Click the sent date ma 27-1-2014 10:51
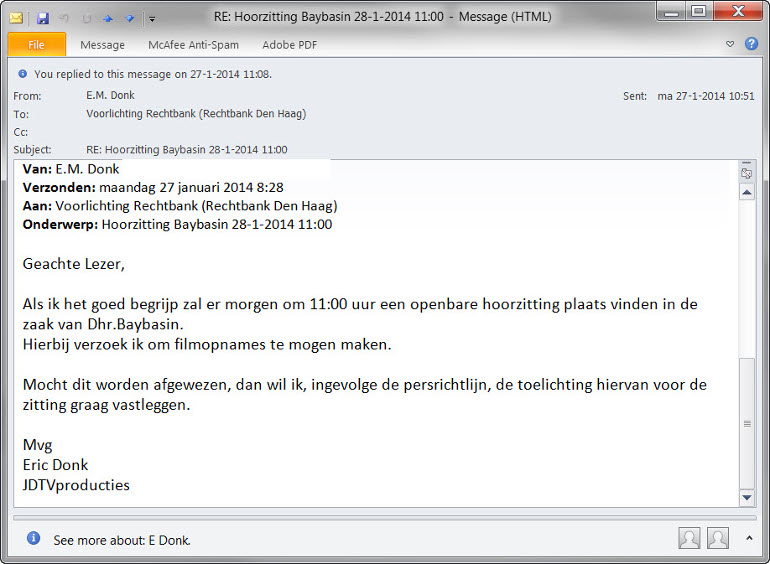The height and width of the screenshot is (564, 770). 706,96
